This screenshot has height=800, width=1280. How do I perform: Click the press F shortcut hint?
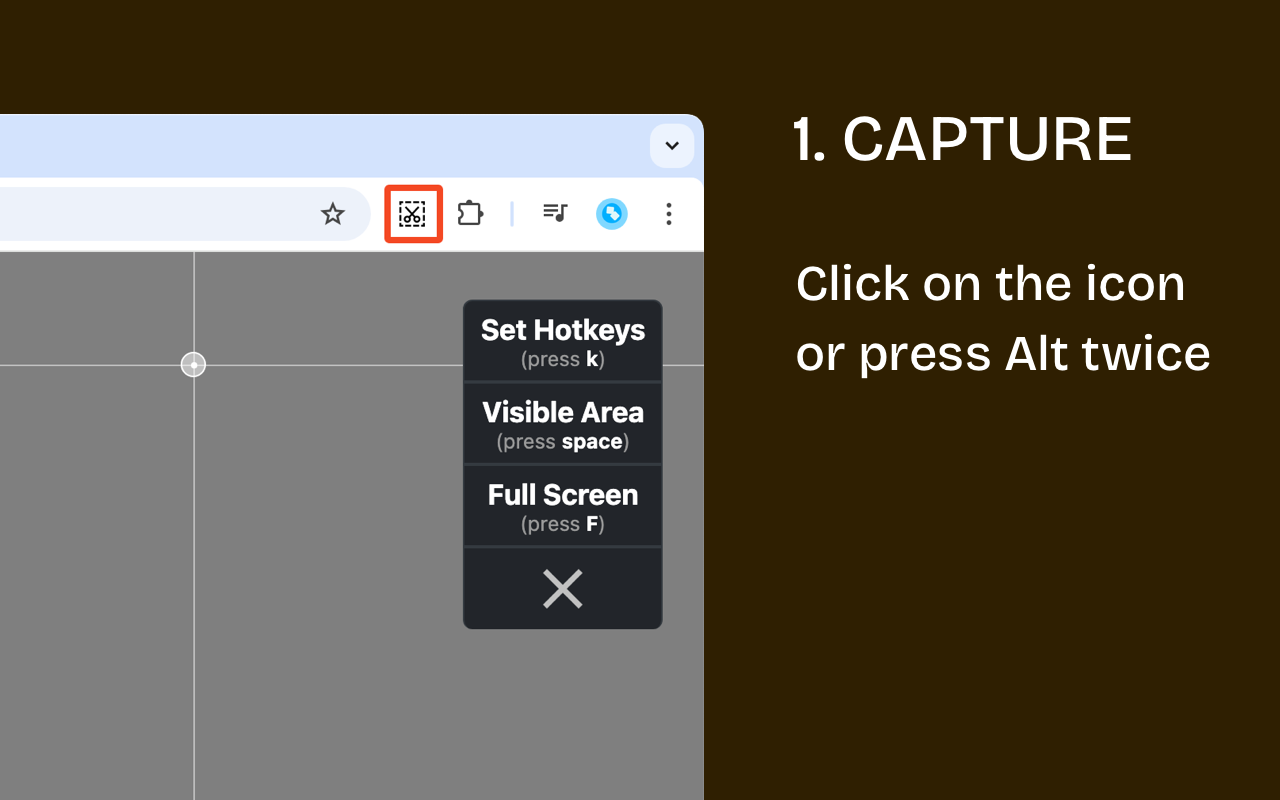(x=562, y=523)
